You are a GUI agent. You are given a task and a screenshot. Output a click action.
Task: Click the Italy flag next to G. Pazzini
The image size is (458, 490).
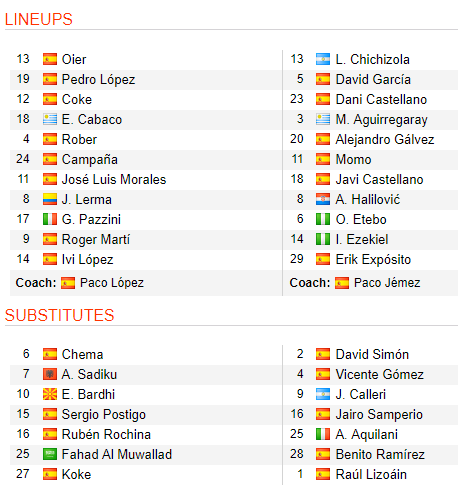click(50, 219)
